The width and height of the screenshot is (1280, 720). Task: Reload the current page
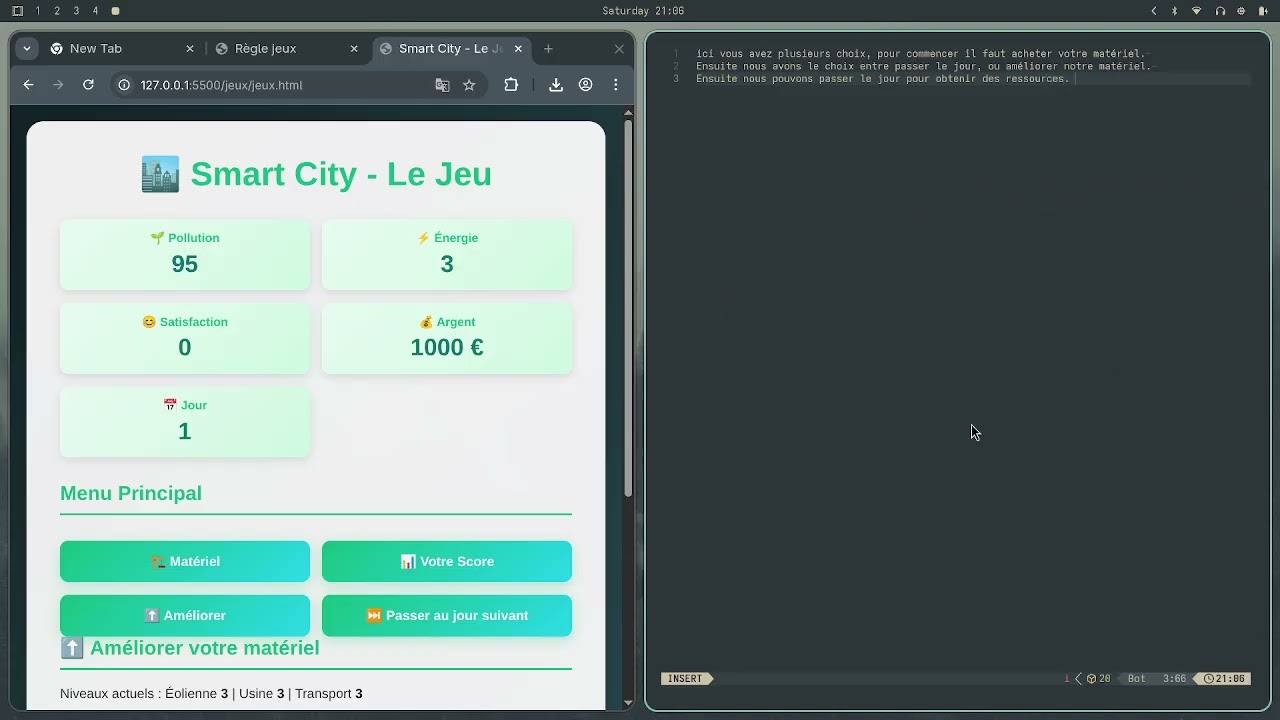[88, 85]
